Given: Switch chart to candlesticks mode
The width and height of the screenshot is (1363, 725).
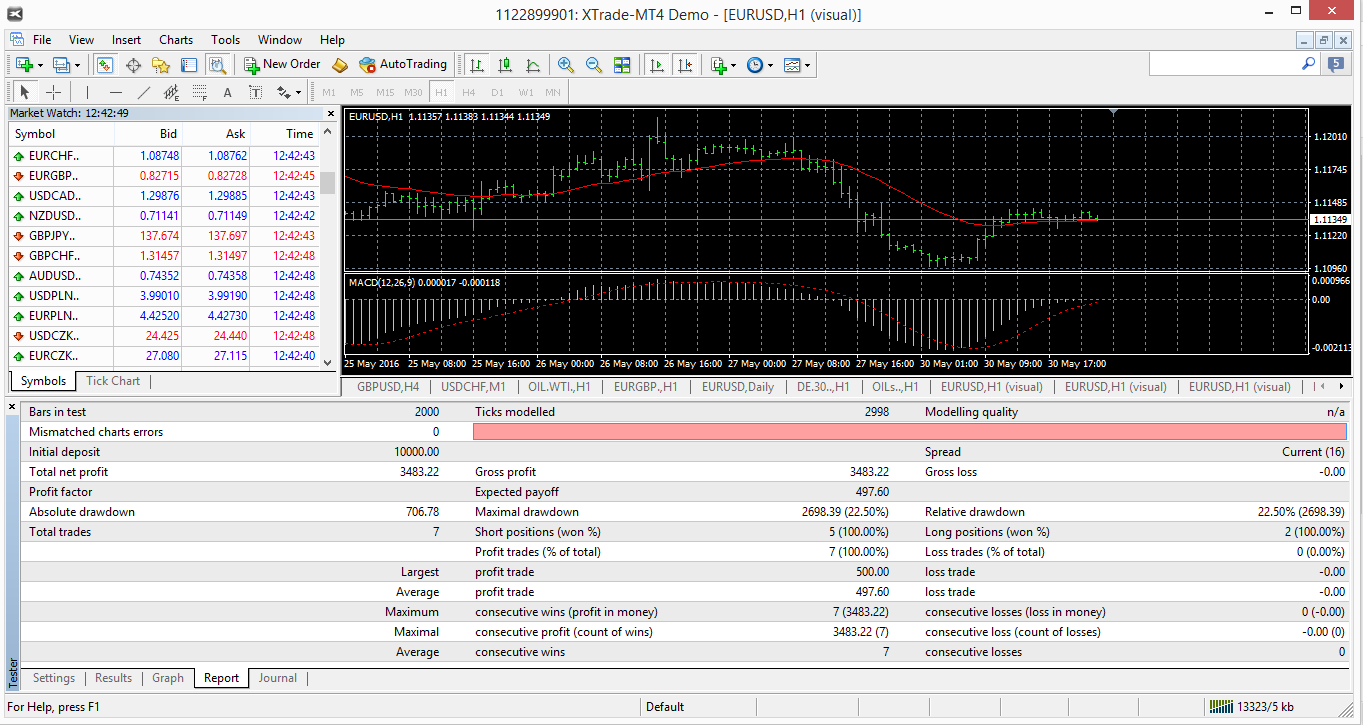Looking at the screenshot, I should [505, 65].
